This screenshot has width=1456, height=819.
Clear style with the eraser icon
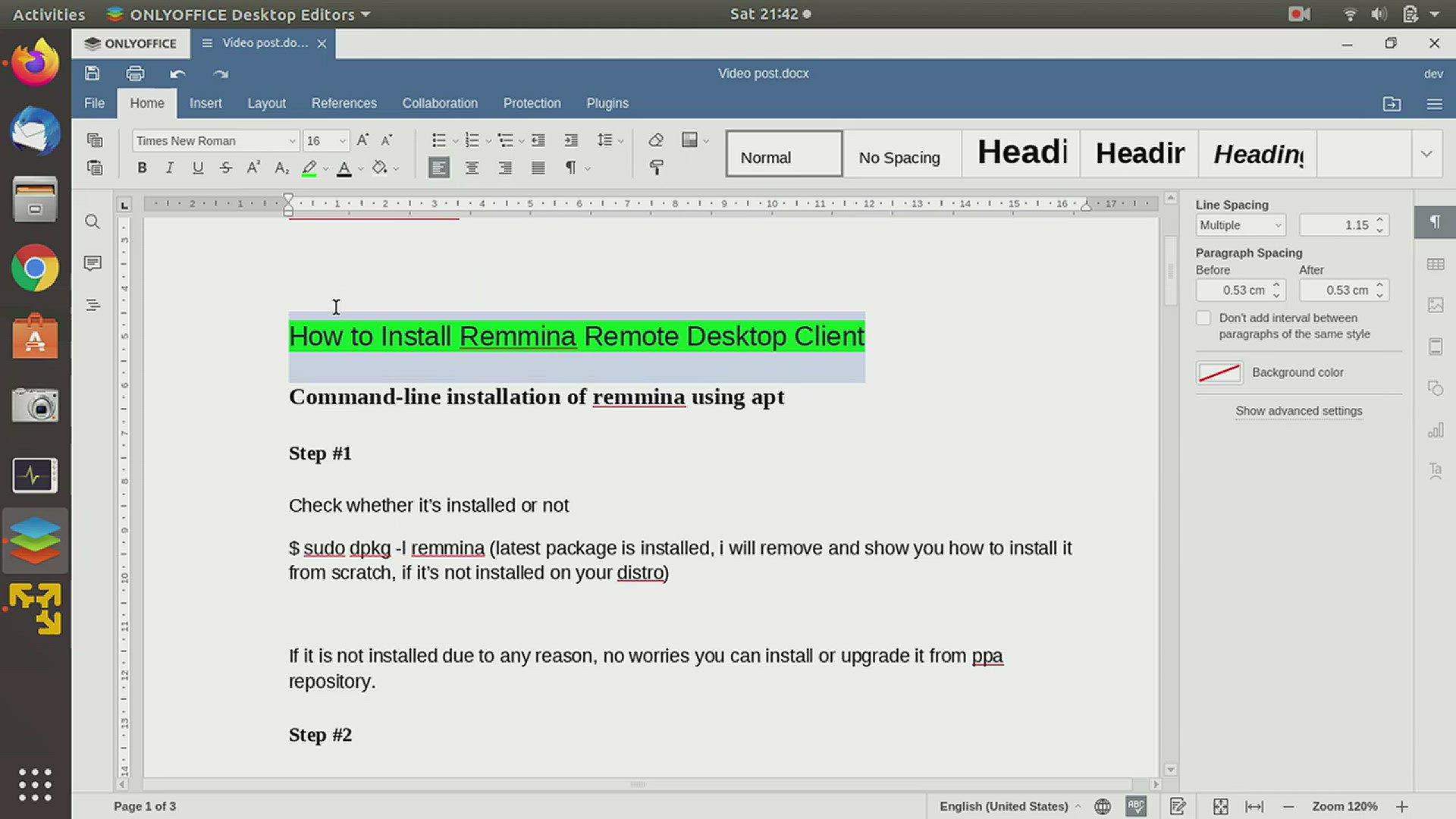point(656,140)
